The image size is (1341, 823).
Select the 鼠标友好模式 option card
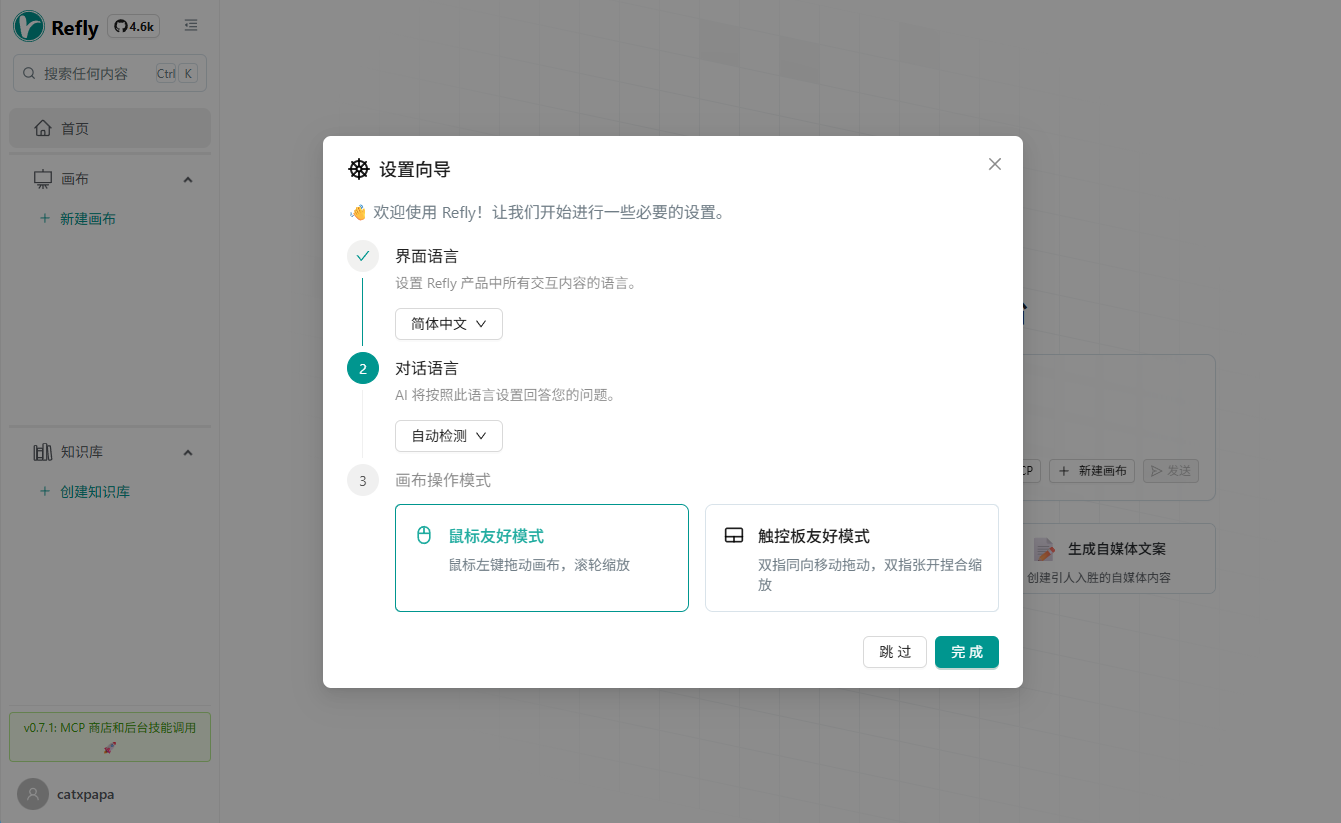[x=542, y=558]
